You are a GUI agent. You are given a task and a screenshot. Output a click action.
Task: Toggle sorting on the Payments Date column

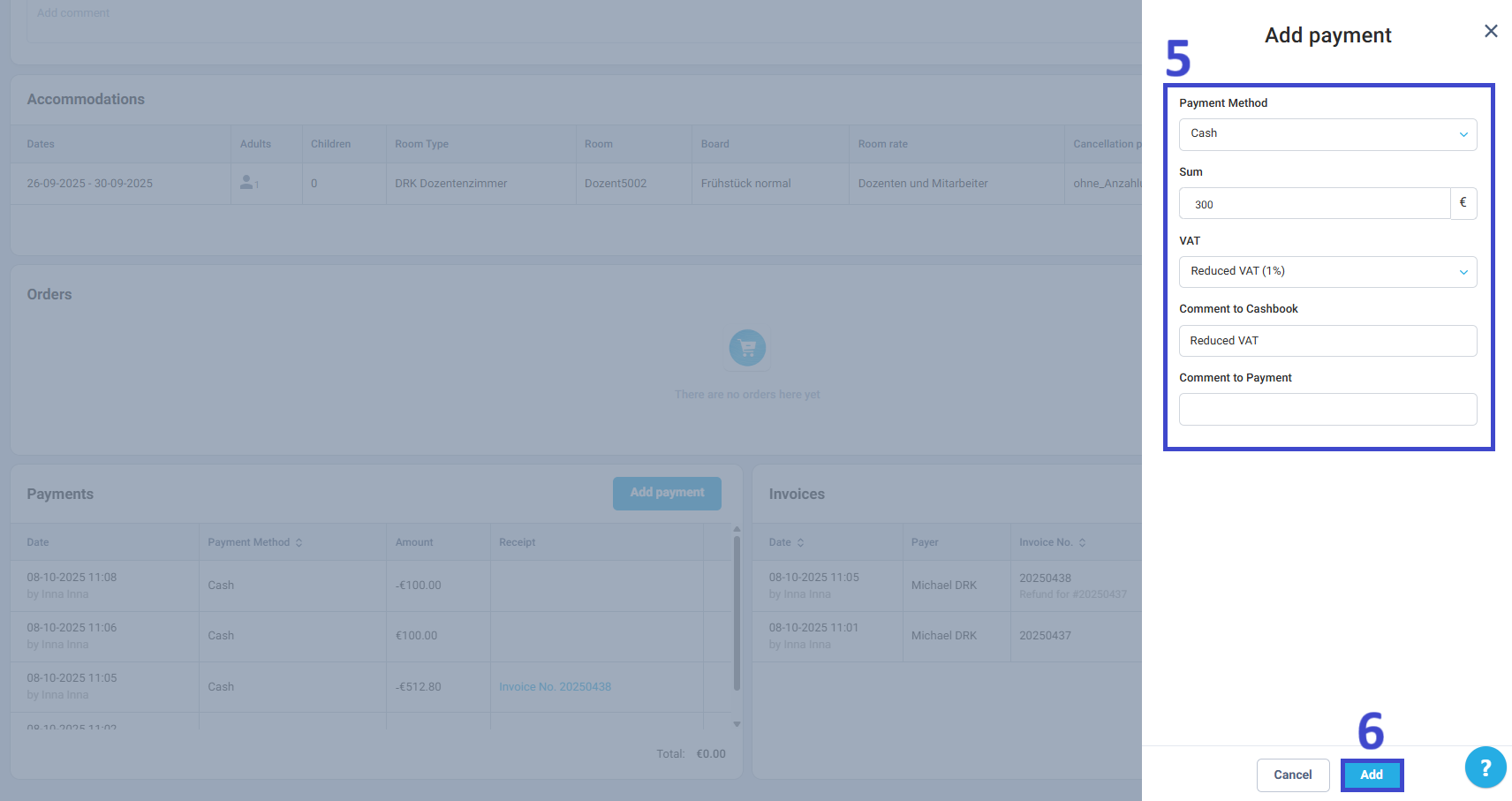[x=38, y=541]
